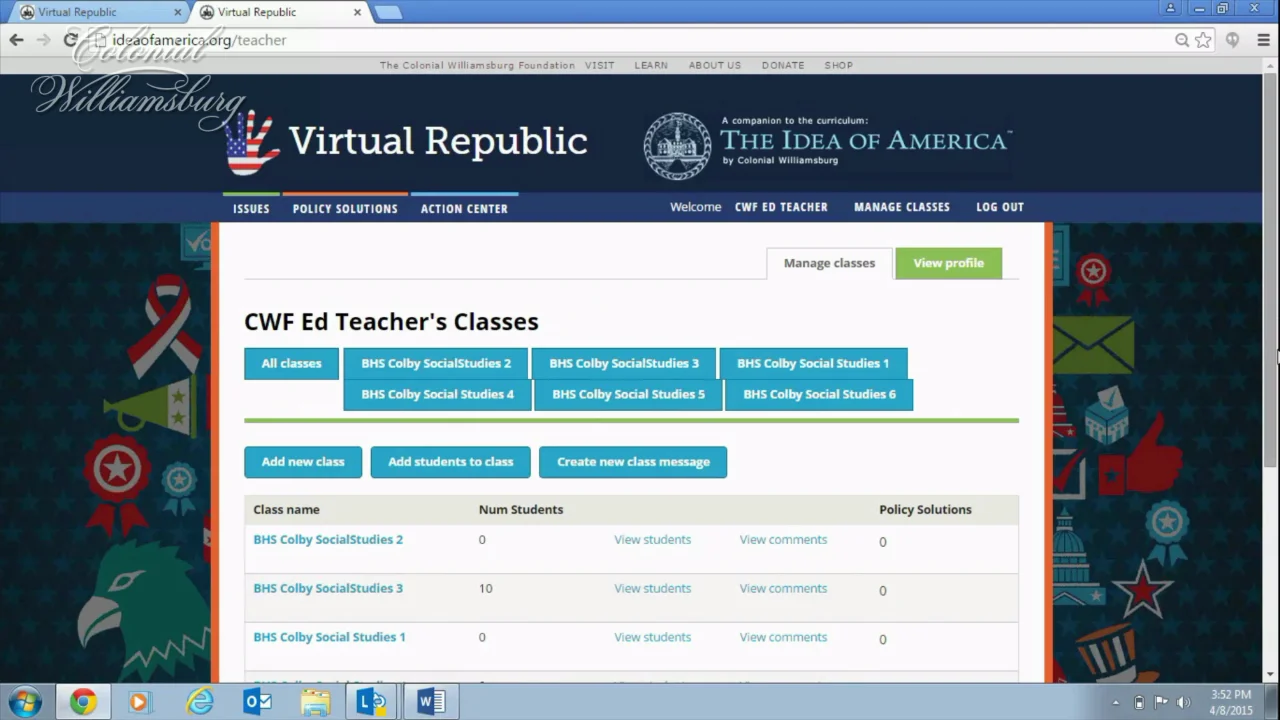Screen dimensions: 1280x720
Task: View comments for BHS Colby SocialStudies 2
Action: (783, 540)
